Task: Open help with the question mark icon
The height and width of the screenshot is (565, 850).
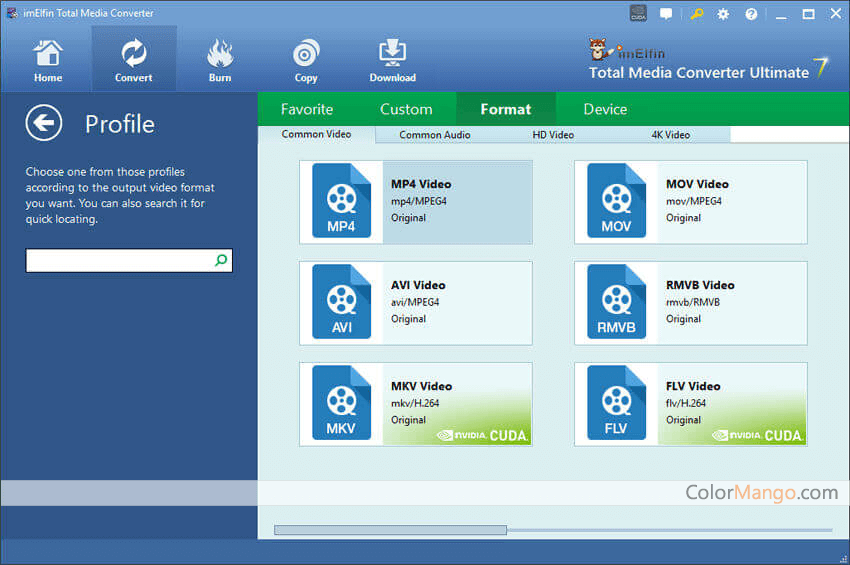Action: 751,14
